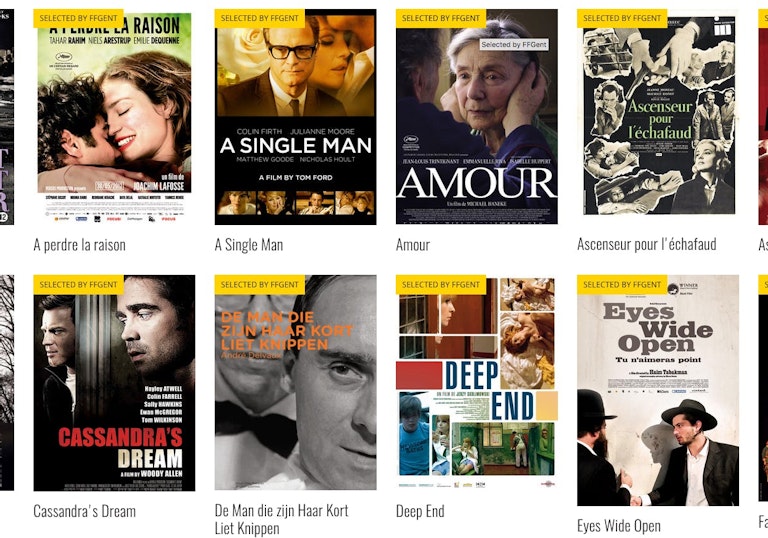768x538 pixels.
Task: Click Selected by FFGent badge on Eyes Wide Open
Action: click(x=622, y=285)
